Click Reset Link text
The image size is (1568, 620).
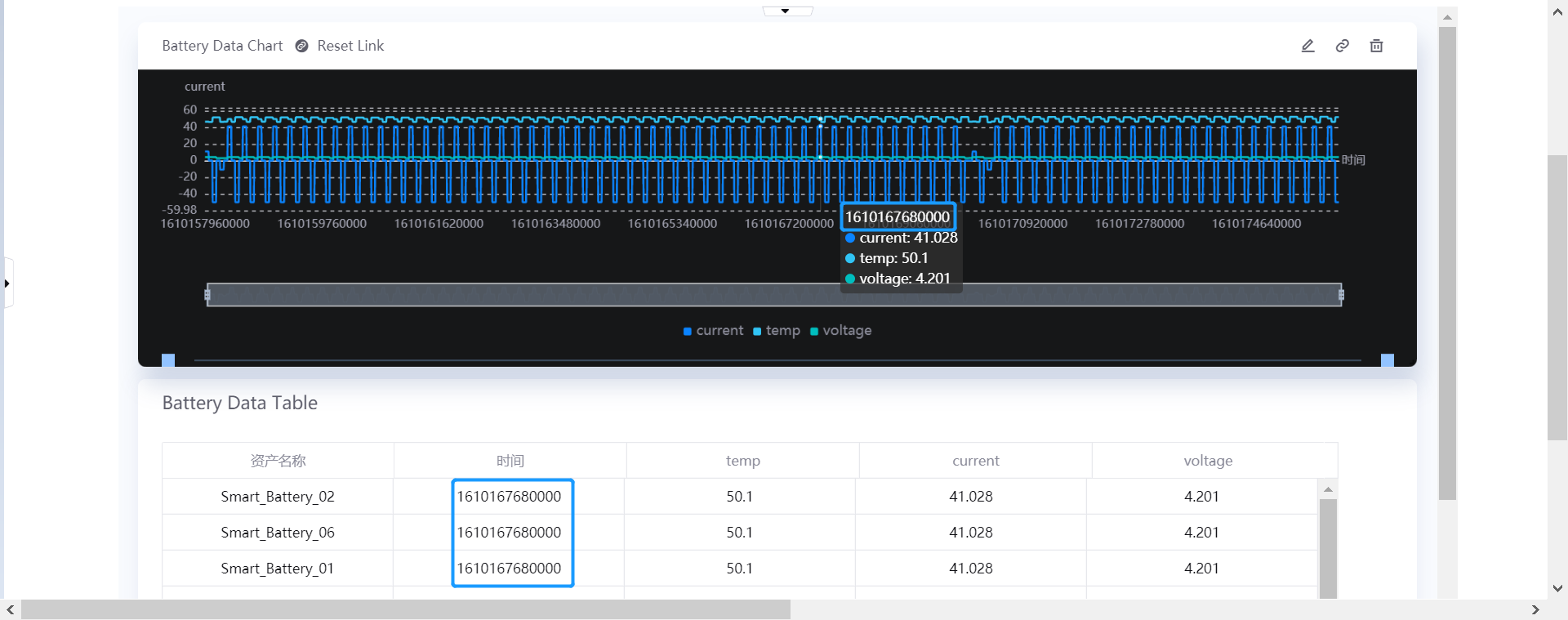pyautogui.click(x=350, y=46)
